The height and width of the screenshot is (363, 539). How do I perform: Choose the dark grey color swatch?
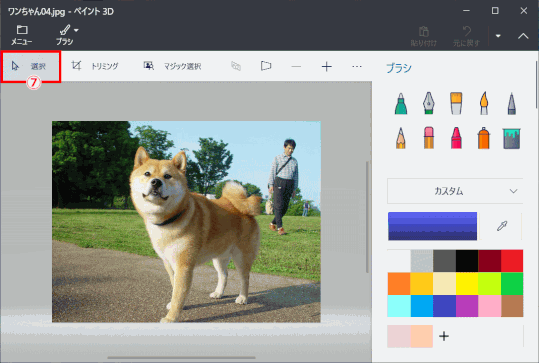(x=444, y=261)
